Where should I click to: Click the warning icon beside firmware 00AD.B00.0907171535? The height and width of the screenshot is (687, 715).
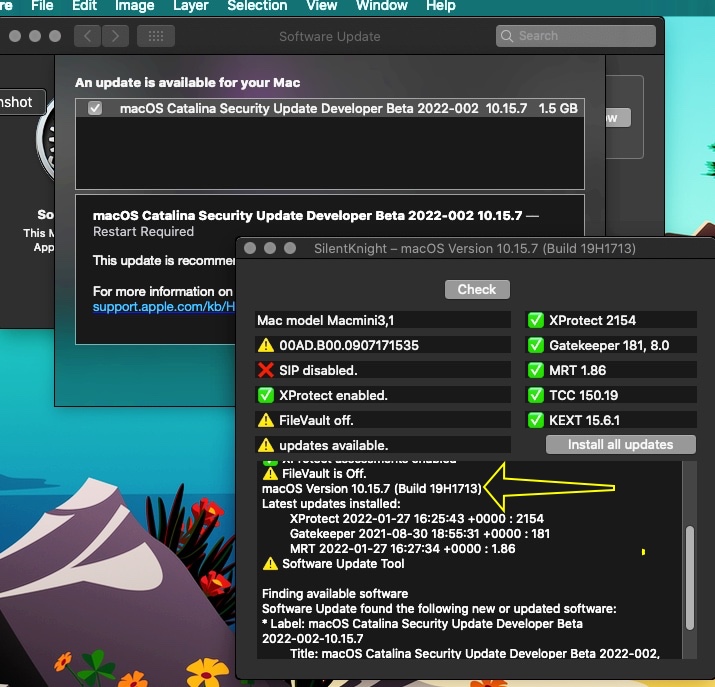[266, 346]
